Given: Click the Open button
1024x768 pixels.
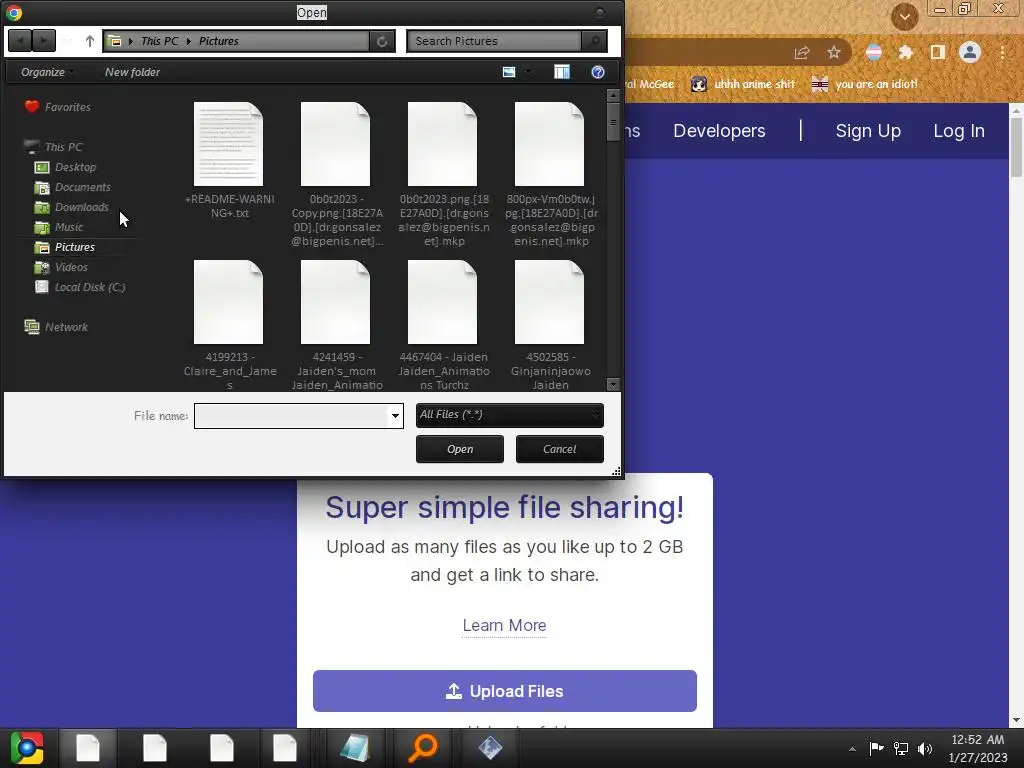Looking at the screenshot, I should point(460,449).
